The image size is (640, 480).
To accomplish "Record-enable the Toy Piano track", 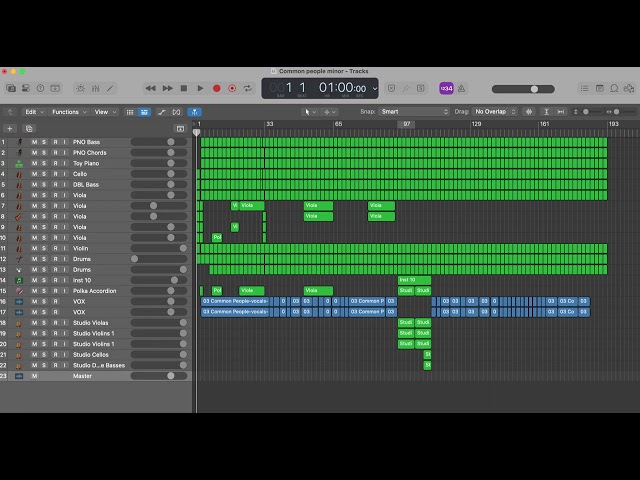I will (56, 163).
